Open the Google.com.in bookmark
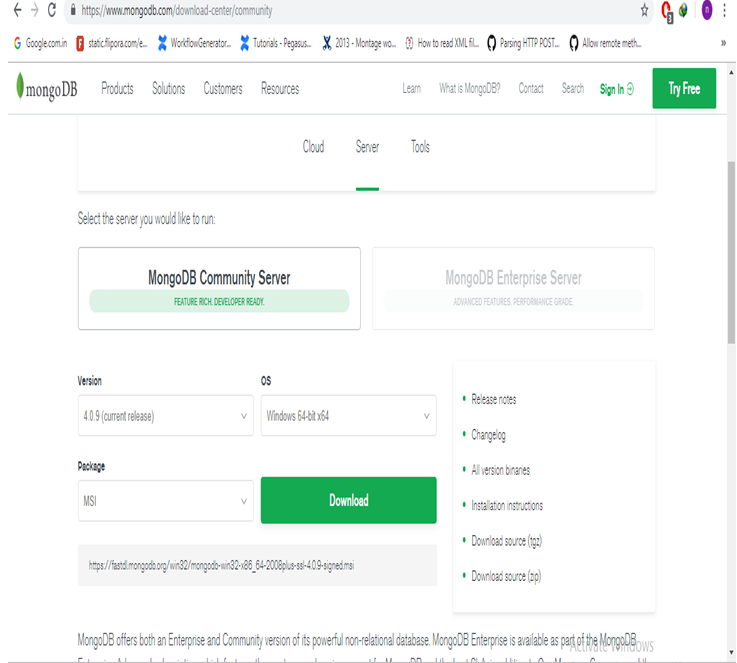The width and height of the screenshot is (737, 663). [x=40, y=43]
